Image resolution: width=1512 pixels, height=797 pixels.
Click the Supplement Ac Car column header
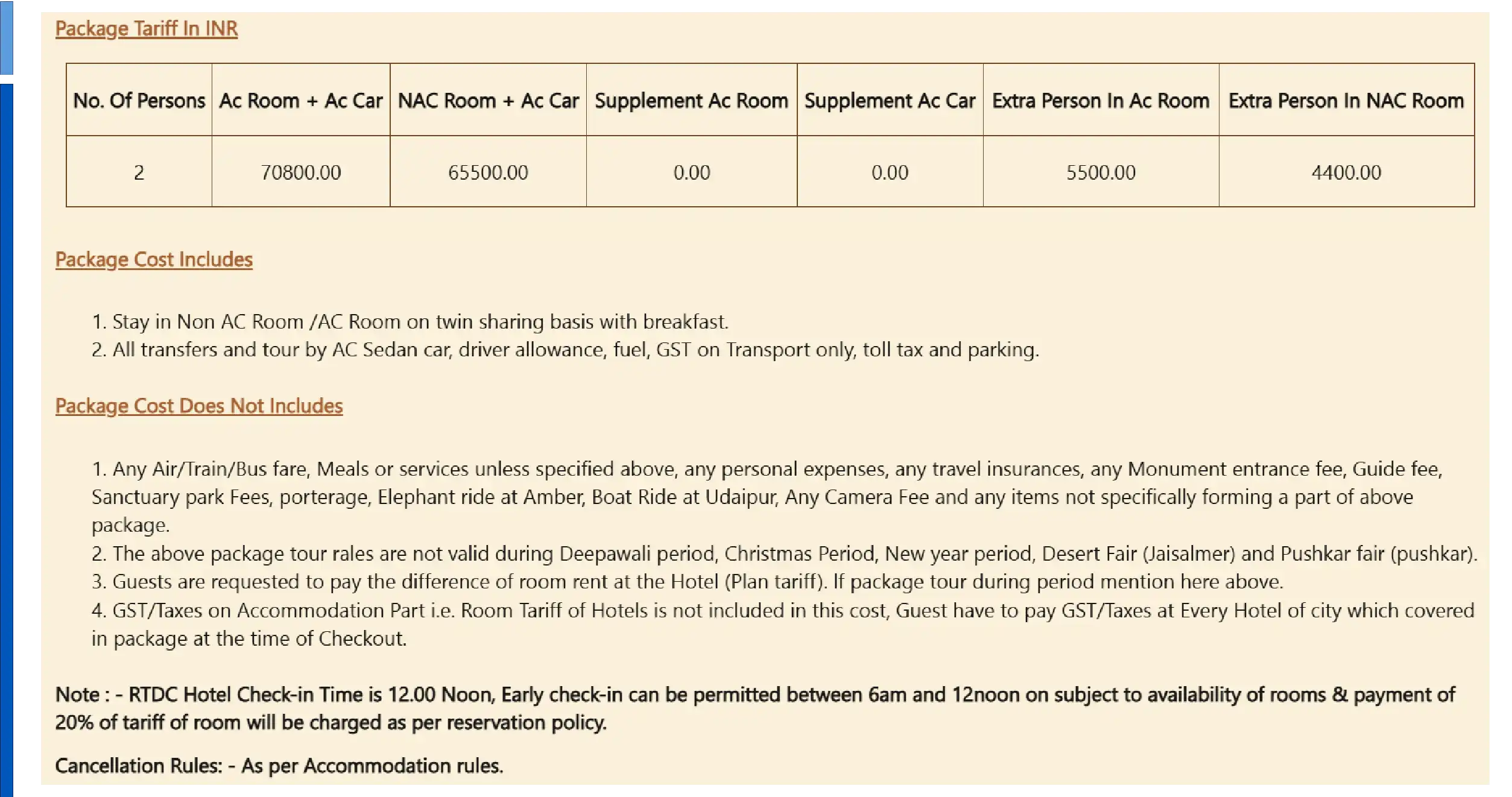[890, 100]
